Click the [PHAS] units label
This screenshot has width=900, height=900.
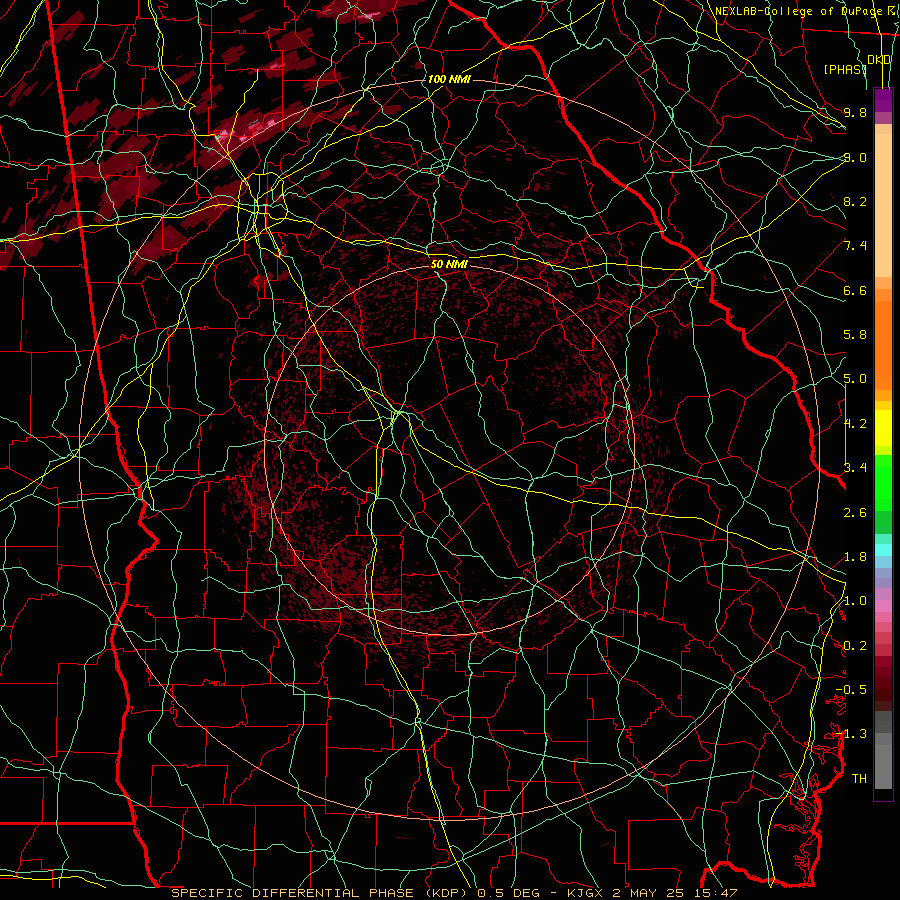845,69
